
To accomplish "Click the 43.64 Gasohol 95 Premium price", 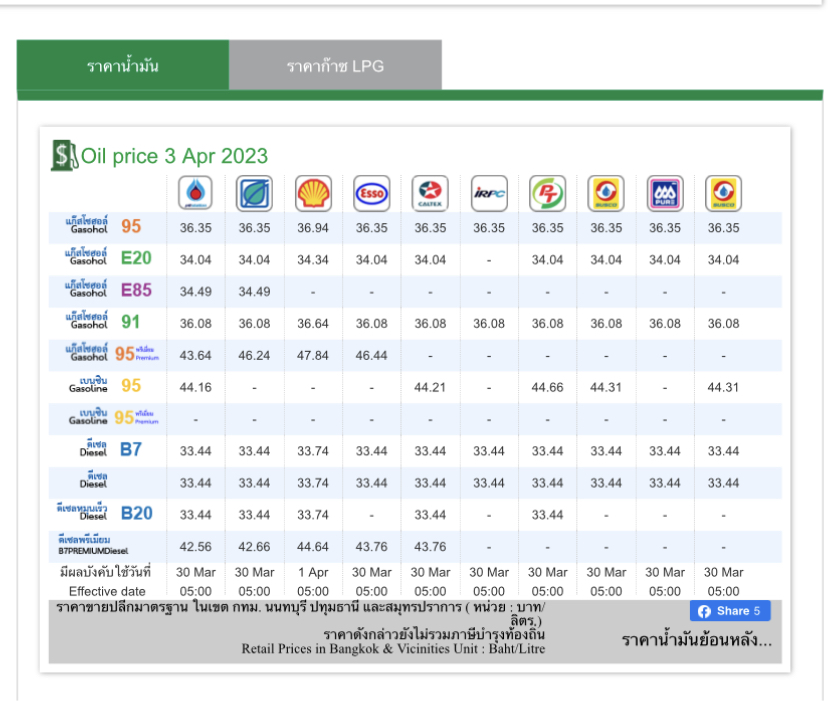I will [x=195, y=356].
